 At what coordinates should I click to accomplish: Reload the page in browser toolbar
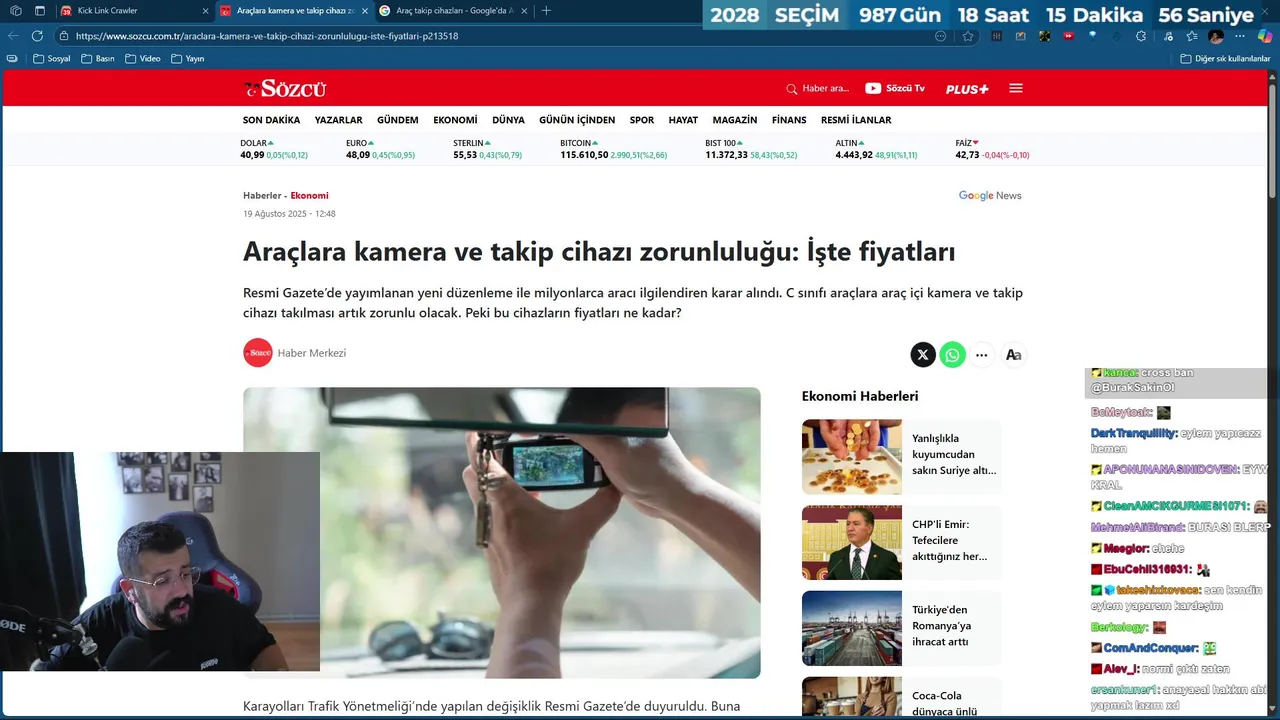click(37, 36)
